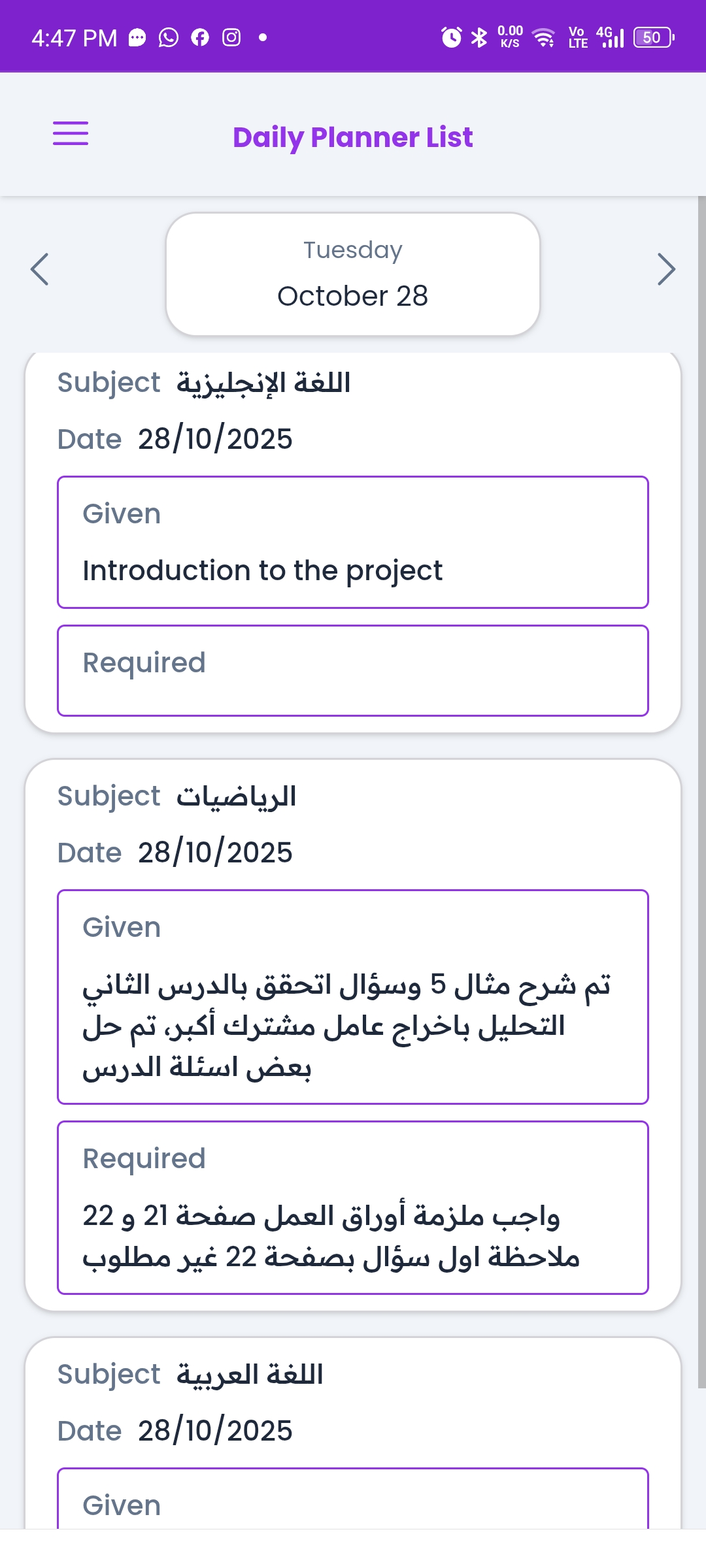This screenshot has width=706, height=1568.
Task: Tap the Instagram notification icon in status bar
Action: pos(231,38)
